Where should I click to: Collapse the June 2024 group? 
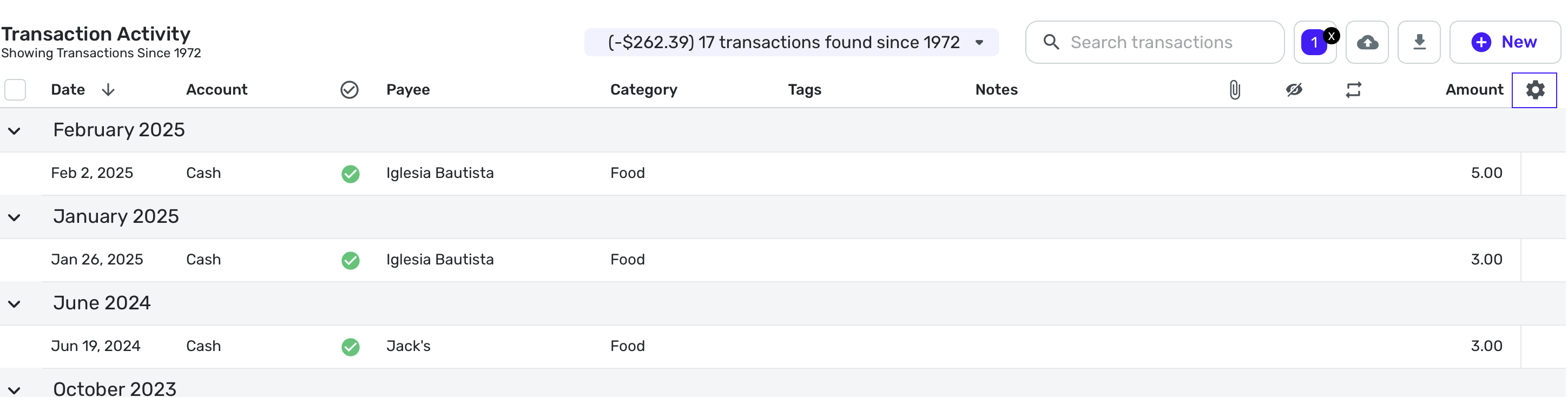pos(15,304)
